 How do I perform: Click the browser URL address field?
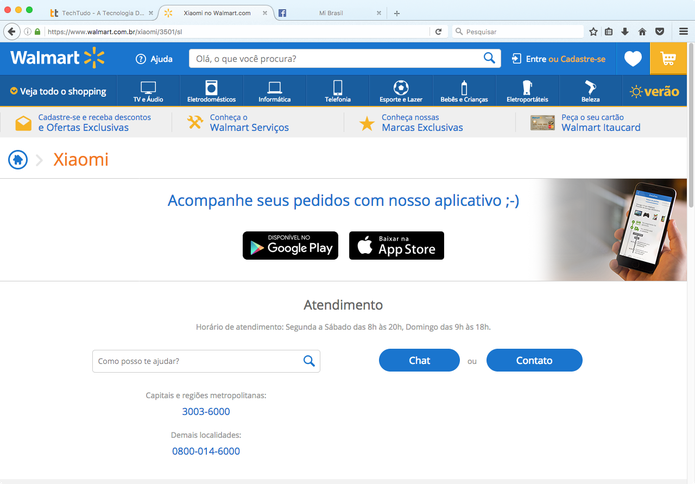point(237,31)
